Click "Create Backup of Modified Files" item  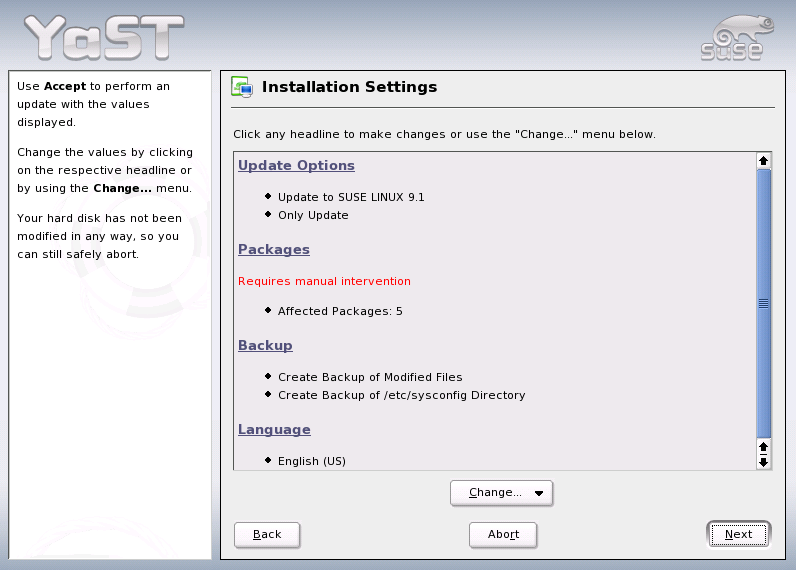pos(370,378)
